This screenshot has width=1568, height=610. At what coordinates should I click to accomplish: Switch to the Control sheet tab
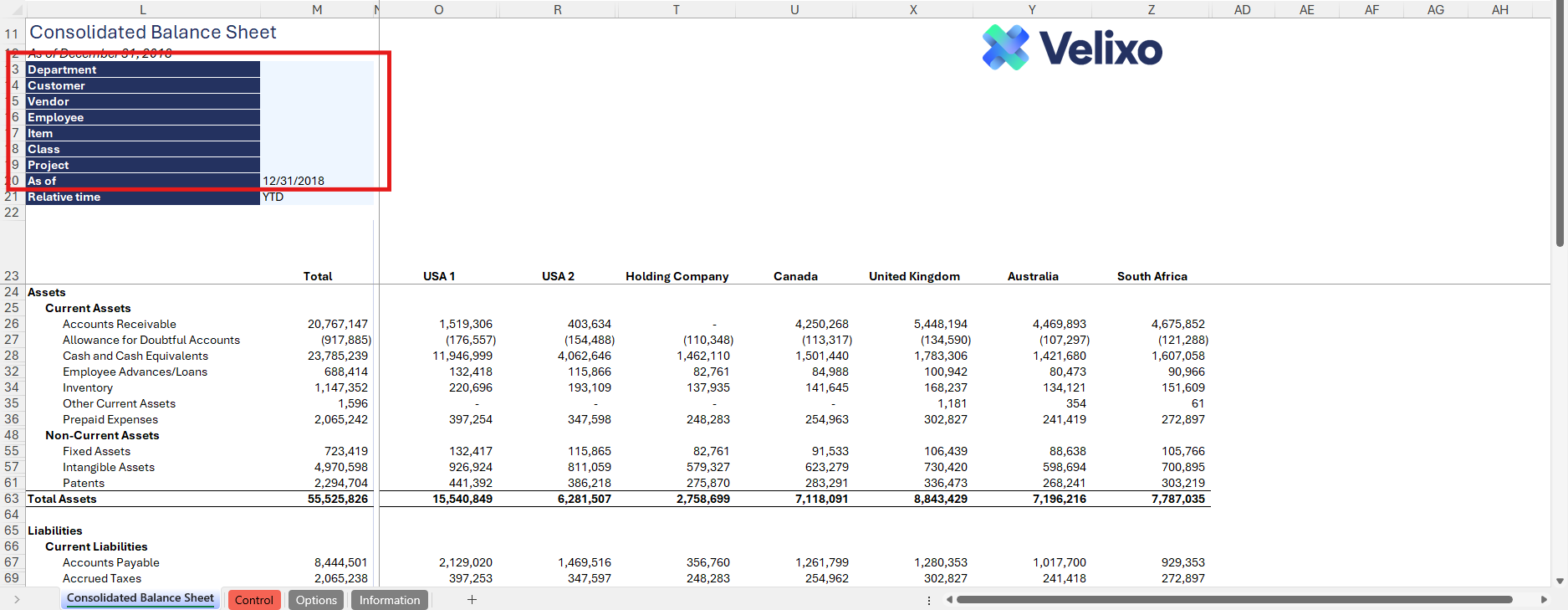tap(253, 600)
